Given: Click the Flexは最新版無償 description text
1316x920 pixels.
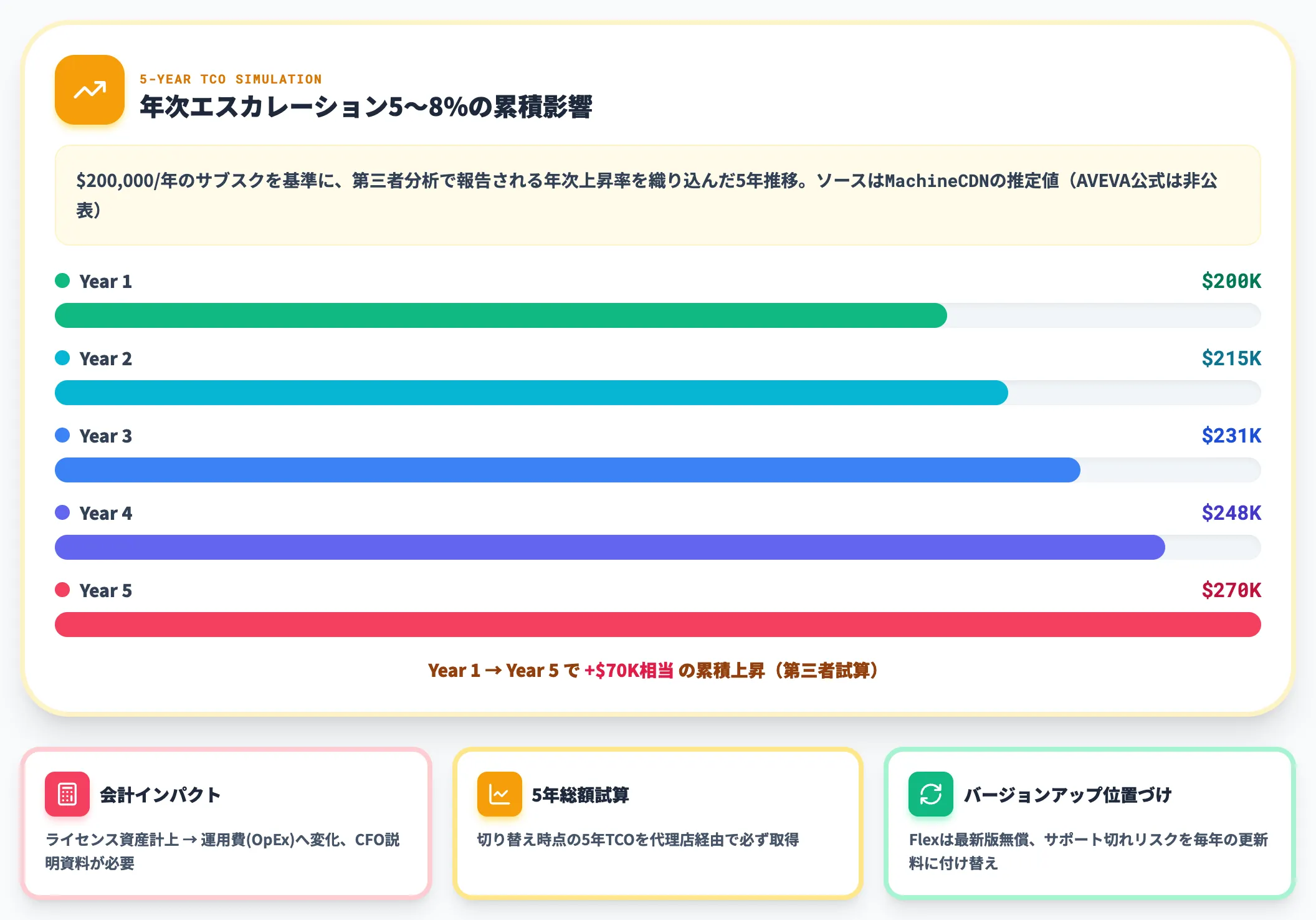Looking at the screenshot, I should tap(1088, 851).
